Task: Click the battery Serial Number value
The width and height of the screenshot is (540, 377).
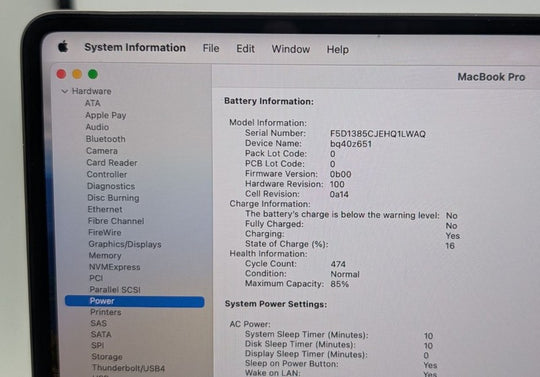Action: tap(378, 134)
